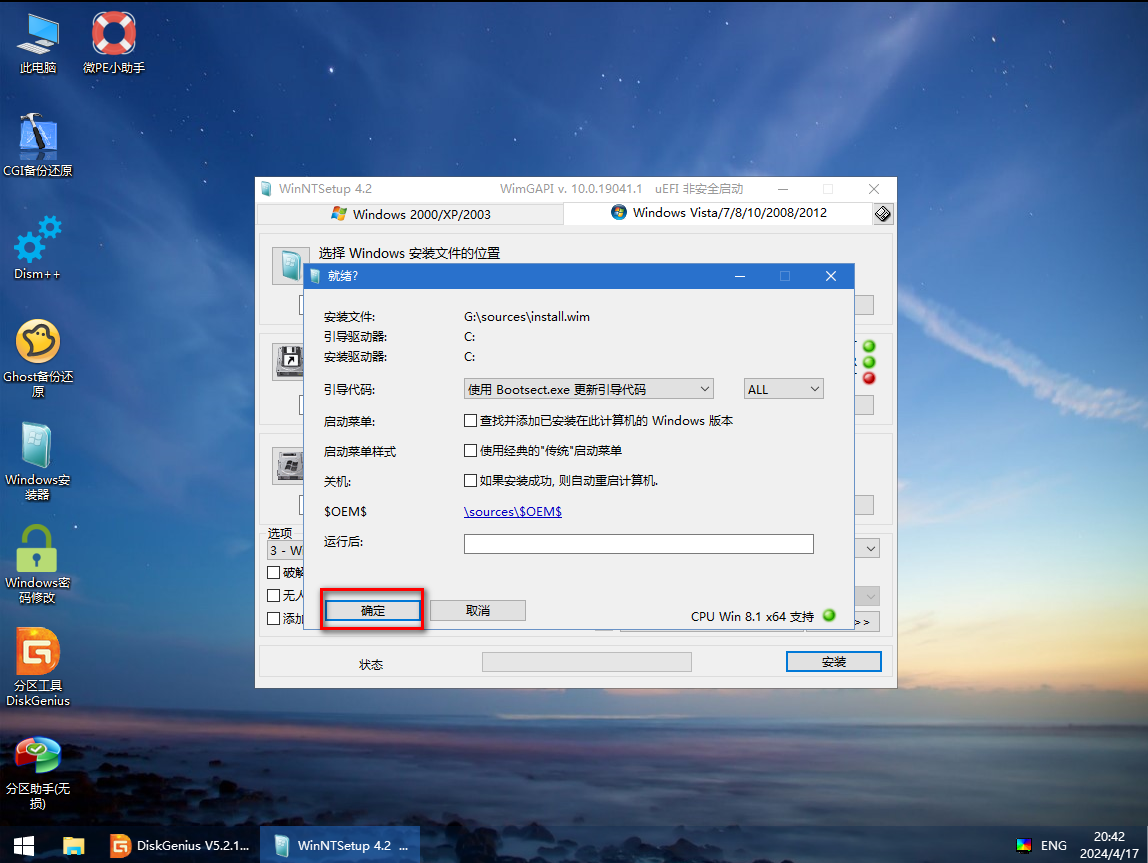Click the colorful display tray icon
The width and height of the screenshot is (1148, 863).
tap(1024, 845)
